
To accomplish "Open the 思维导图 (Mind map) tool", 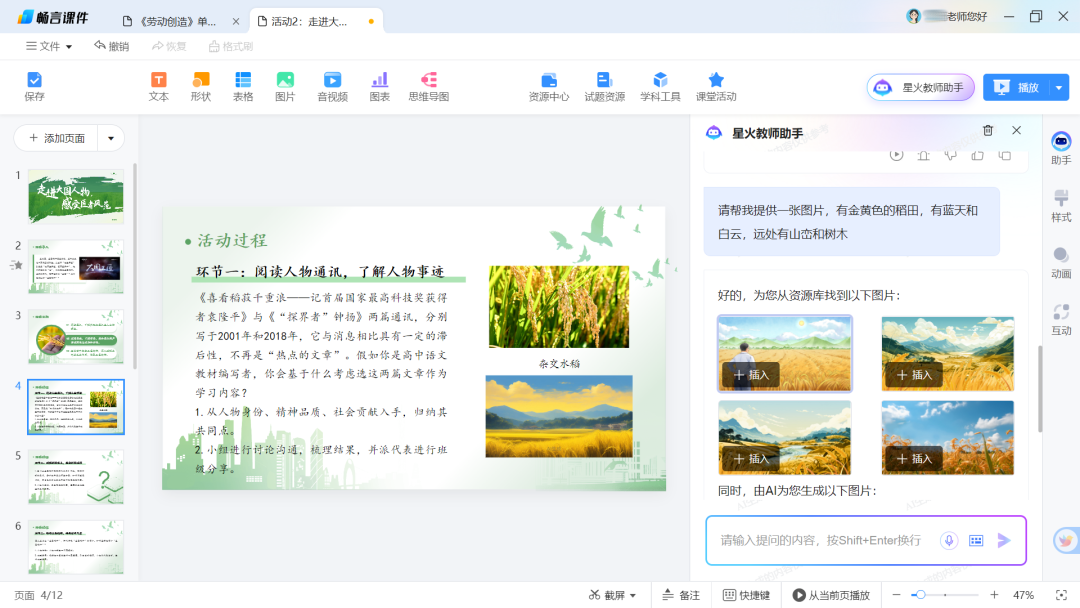I will [x=428, y=85].
